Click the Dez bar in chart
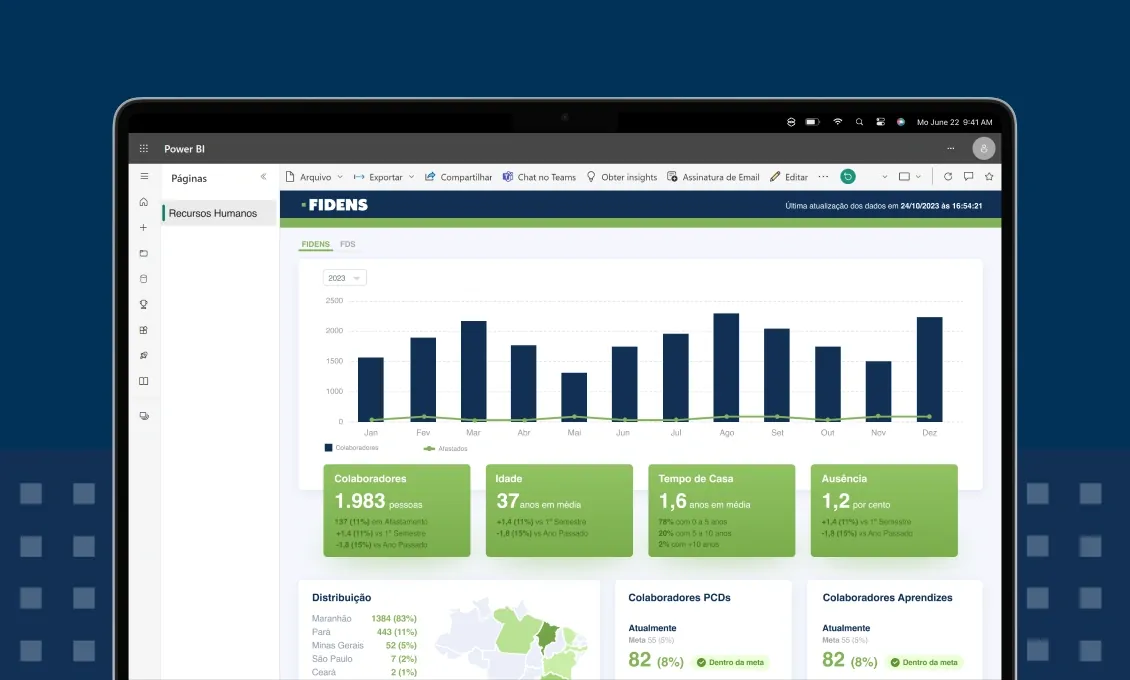The image size is (1130, 680). [930, 369]
